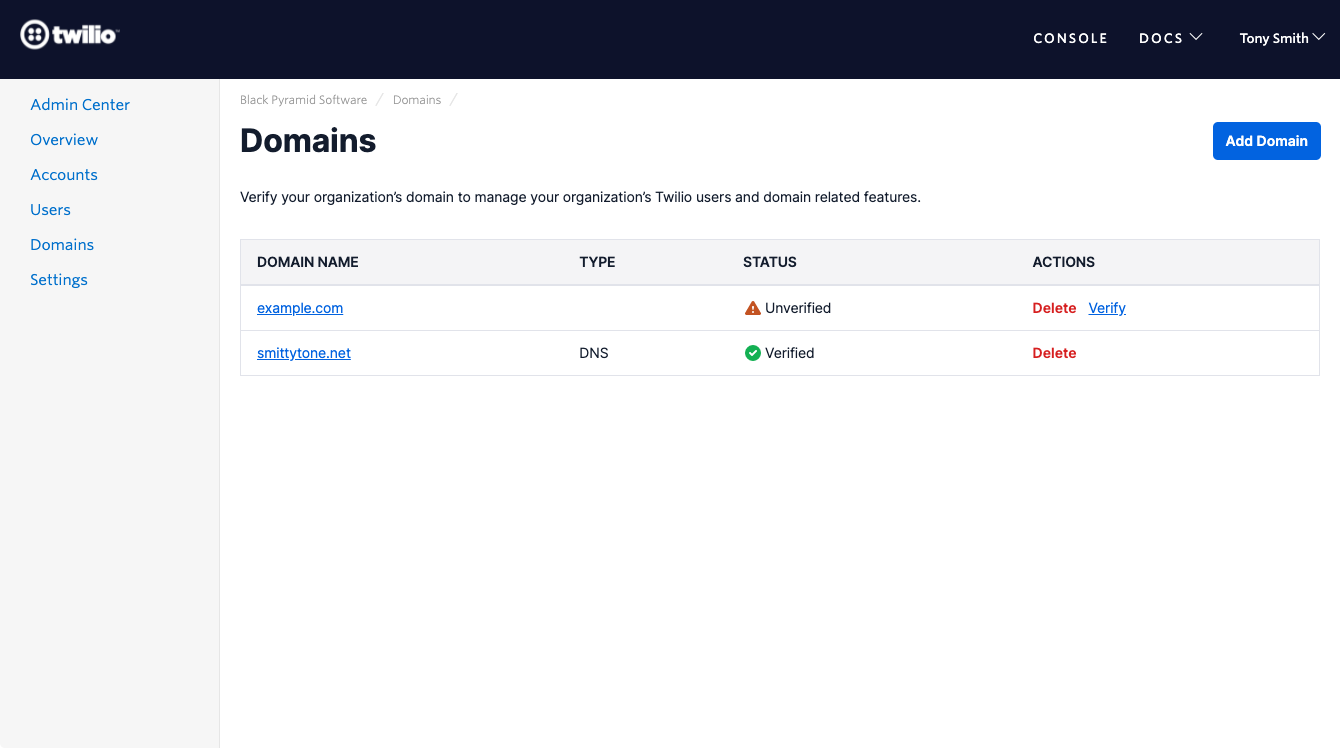Open the smittytone.net domain link
The image size is (1340, 748).
click(x=304, y=353)
